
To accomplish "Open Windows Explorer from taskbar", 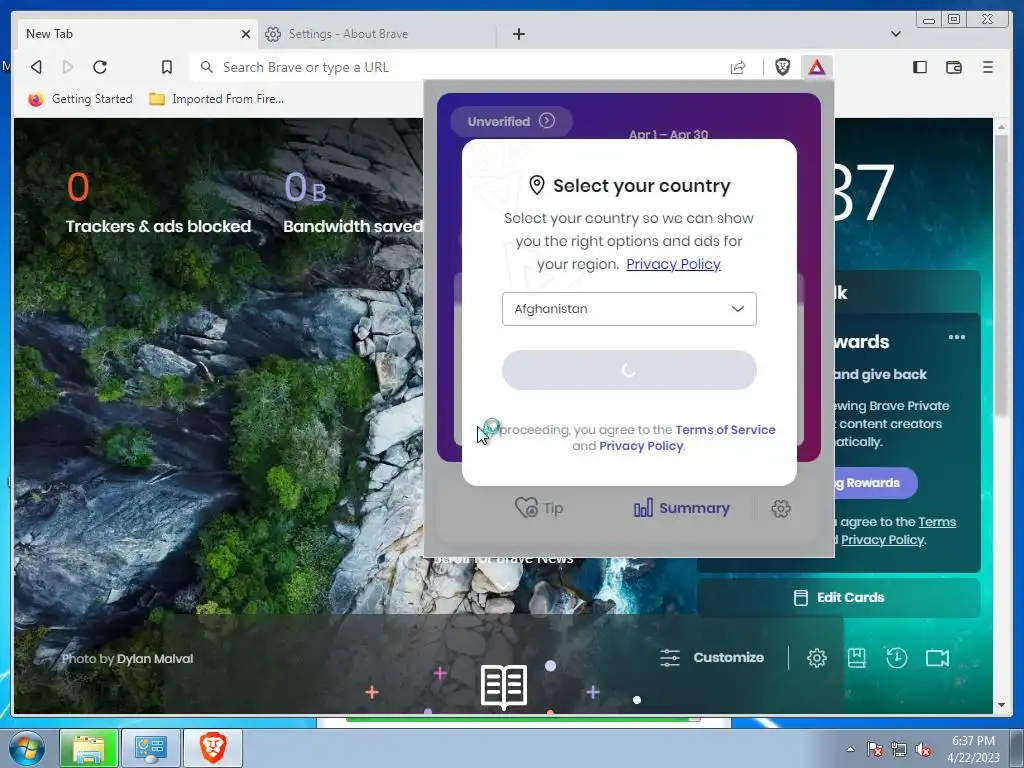I will tap(89, 748).
